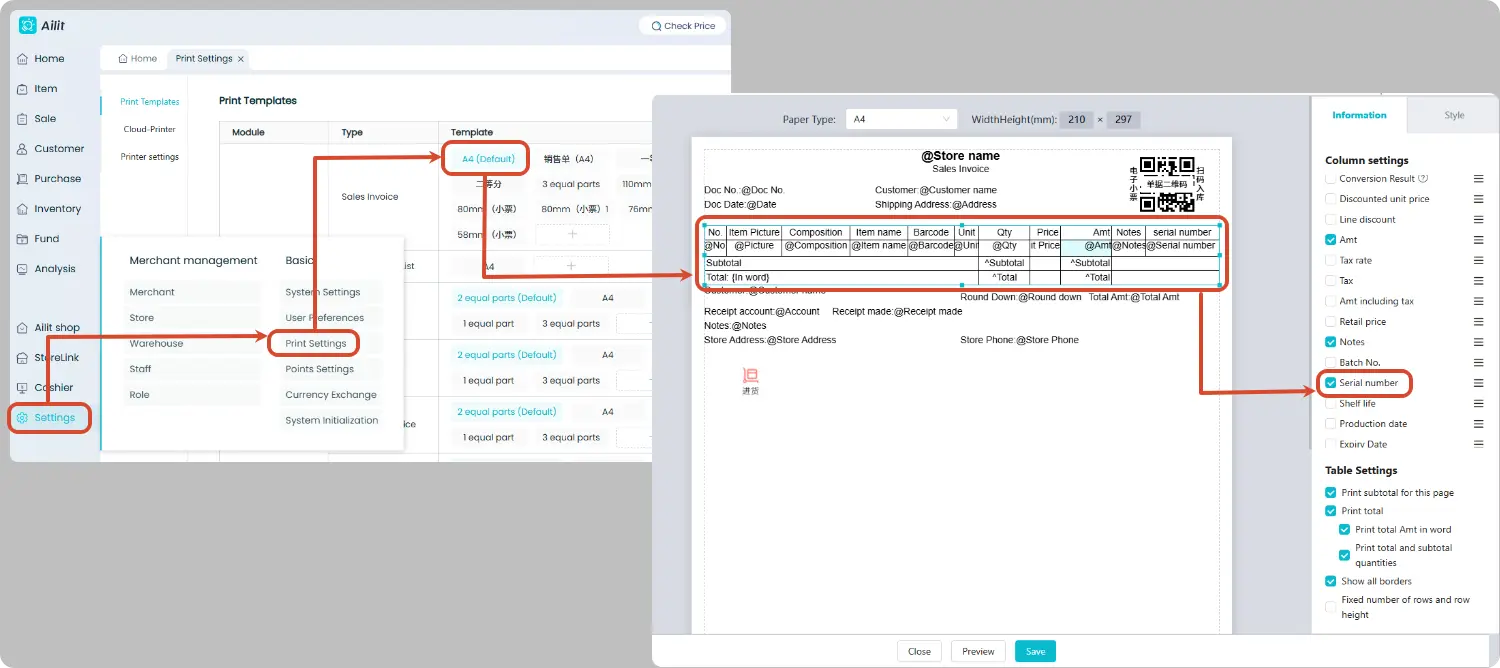Image resolution: width=1500 pixels, height=668 pixels.
Task: Open the Analysis sidebar section
Action: pos(46,269)
